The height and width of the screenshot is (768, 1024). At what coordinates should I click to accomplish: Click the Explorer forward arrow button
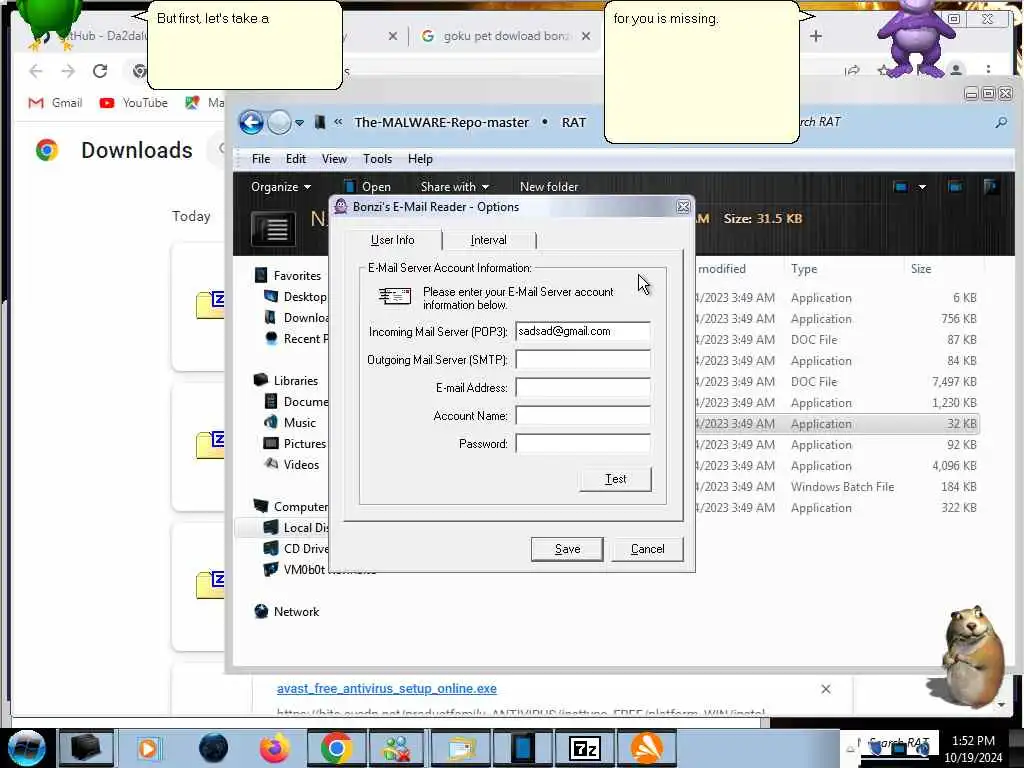[280, 122]
